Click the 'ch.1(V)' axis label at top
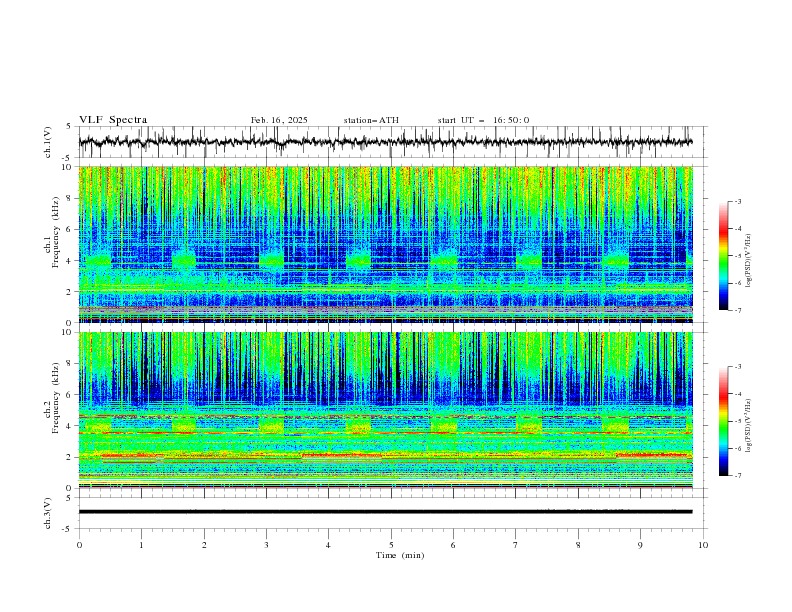The image size is (792, 612). coord(48,142)
